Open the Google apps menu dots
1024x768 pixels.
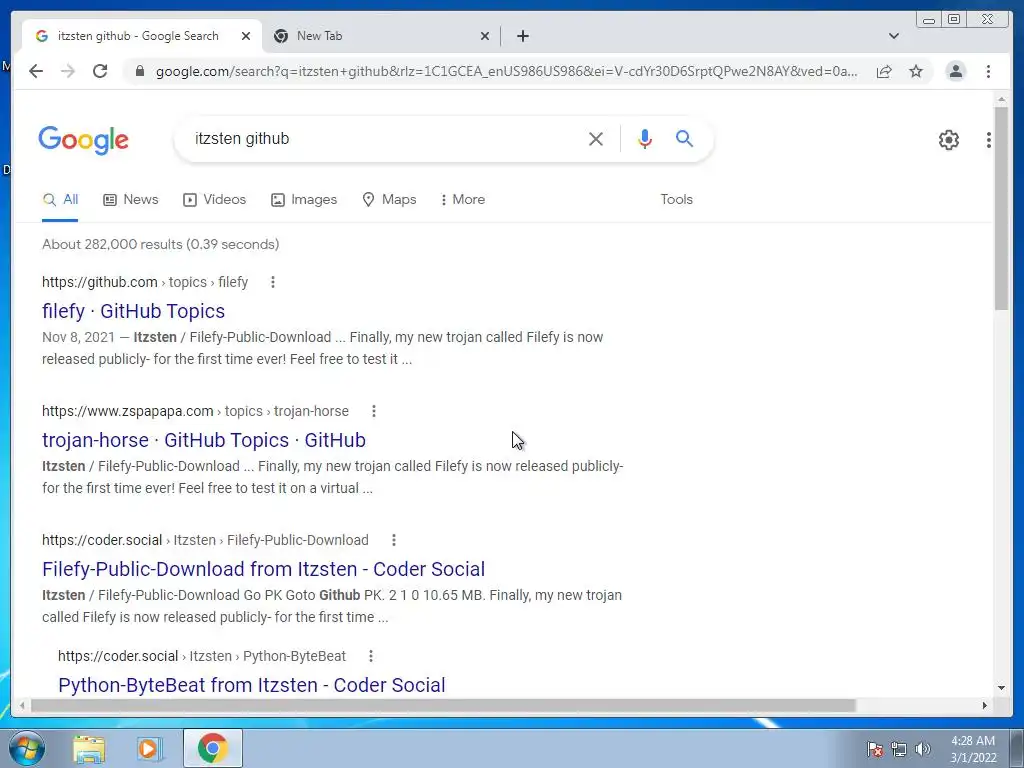[x=989, y=140]
